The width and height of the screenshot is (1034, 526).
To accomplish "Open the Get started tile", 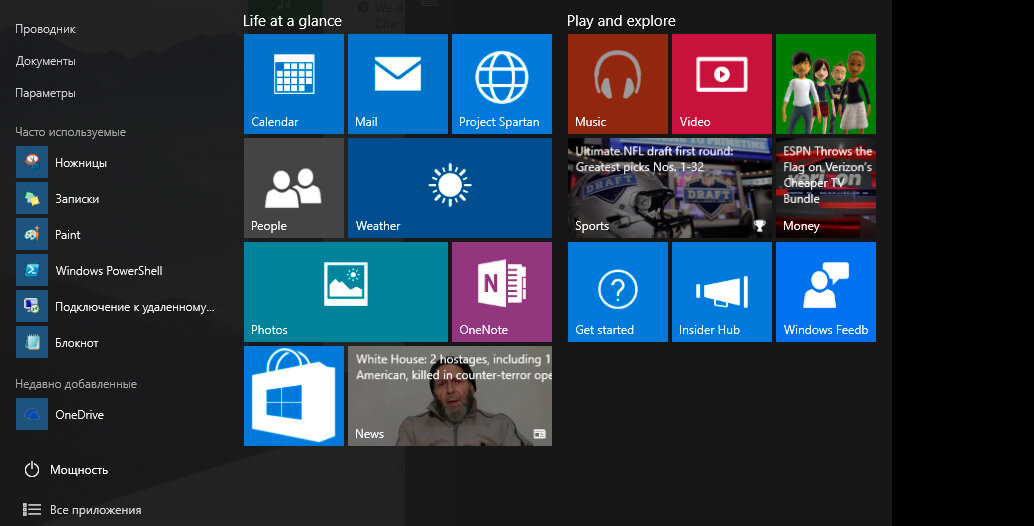I will (618, 292).
